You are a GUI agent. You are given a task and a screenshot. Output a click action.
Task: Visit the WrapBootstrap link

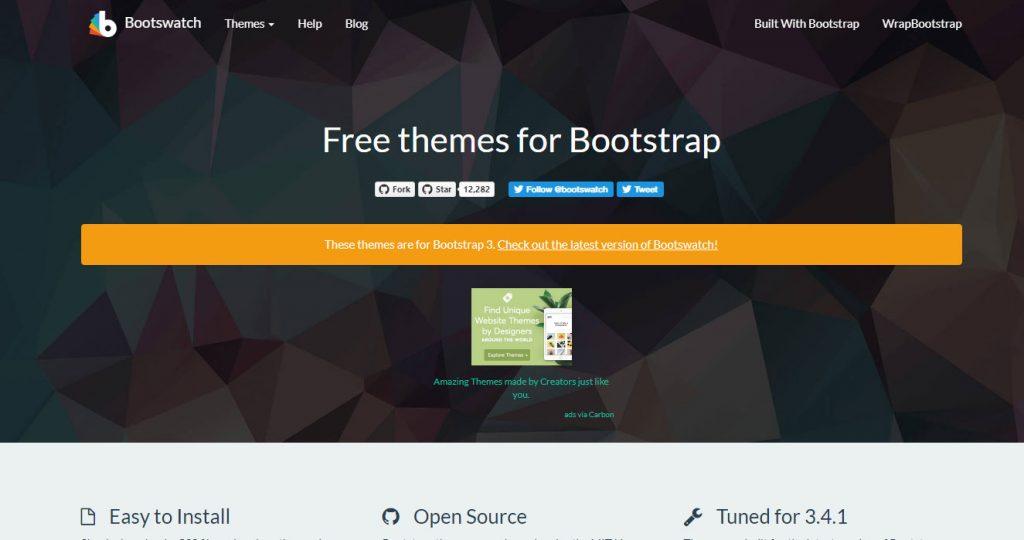point(921,24)
